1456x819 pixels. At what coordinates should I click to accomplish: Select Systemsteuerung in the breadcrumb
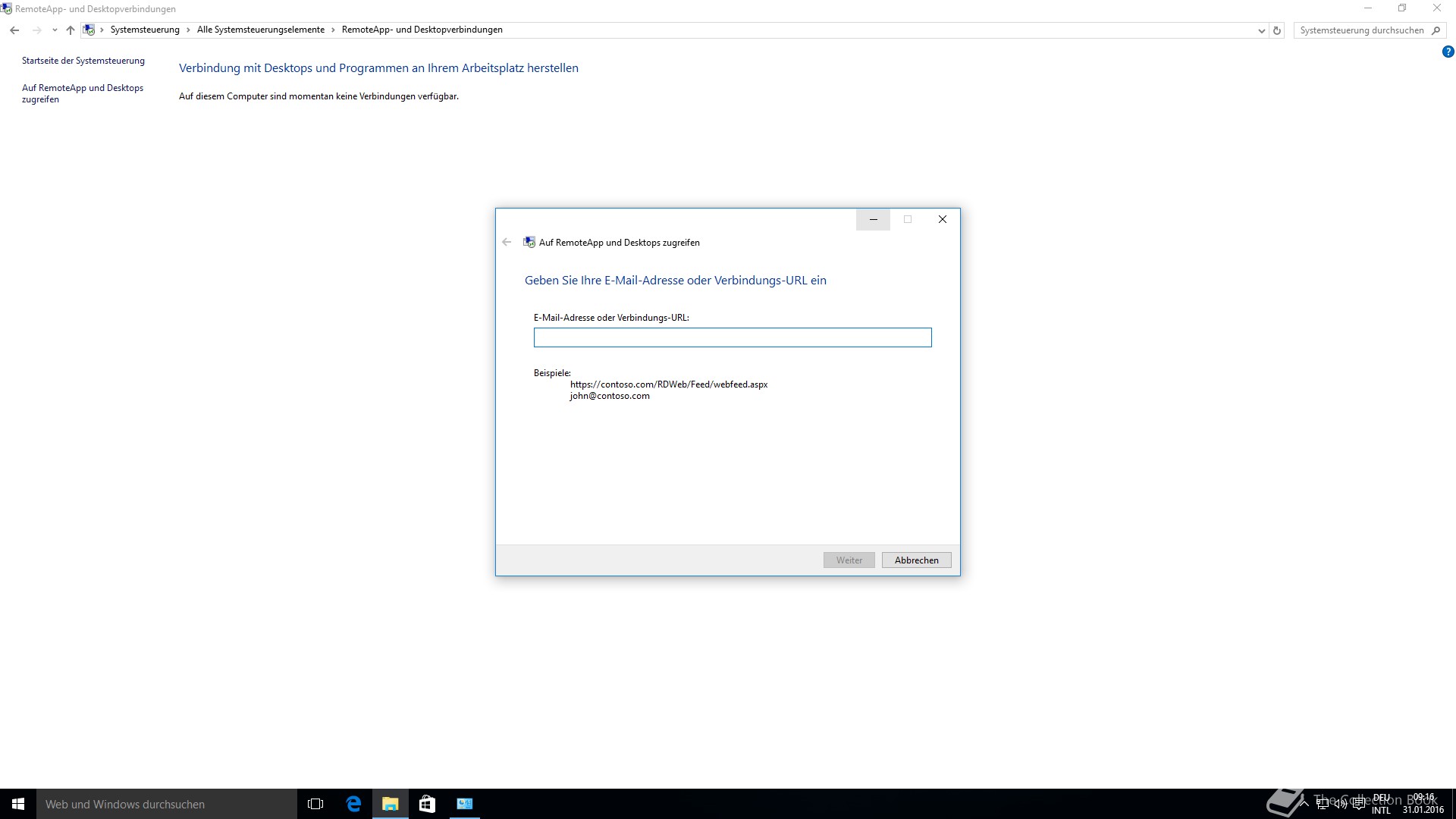click(x=145, y=30)
